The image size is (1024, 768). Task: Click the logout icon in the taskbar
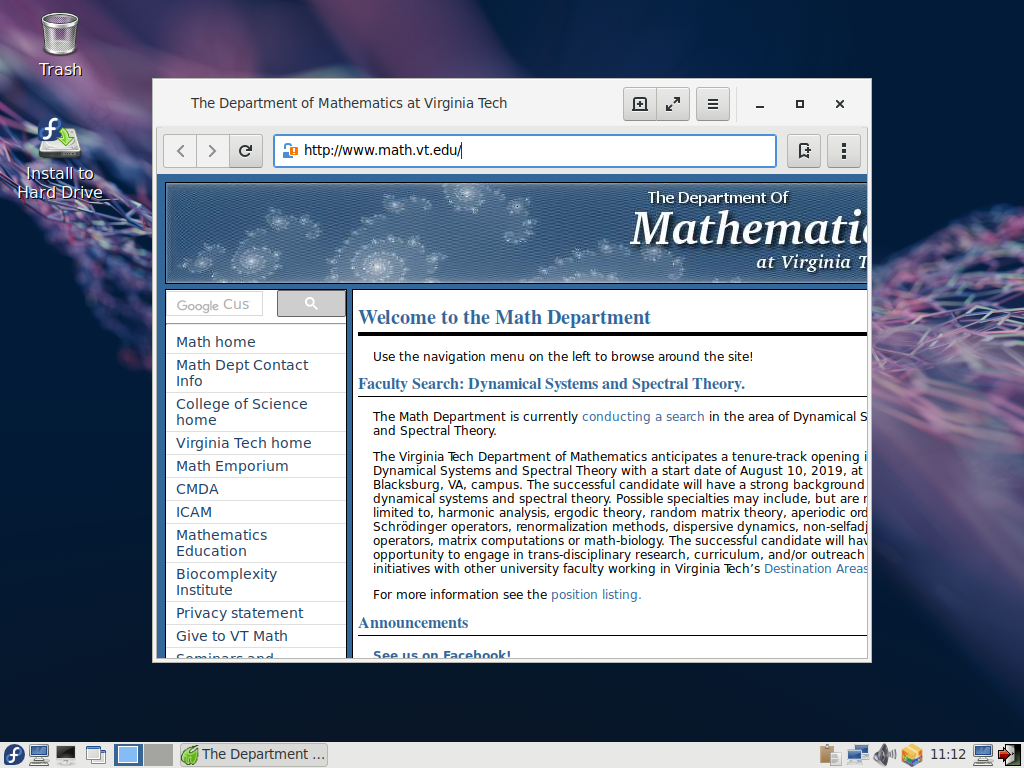point(1010,755)
